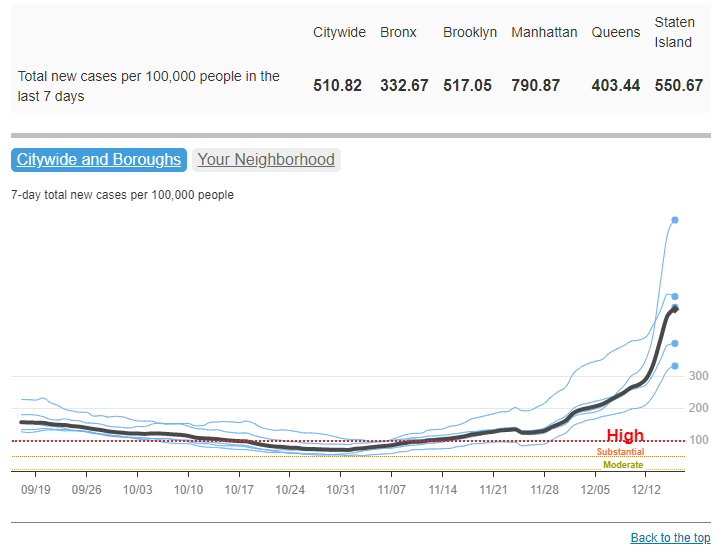Switch to the Your Neighborhood tab
The width and height of the screenshot is (726, 559).
(266, 160)
